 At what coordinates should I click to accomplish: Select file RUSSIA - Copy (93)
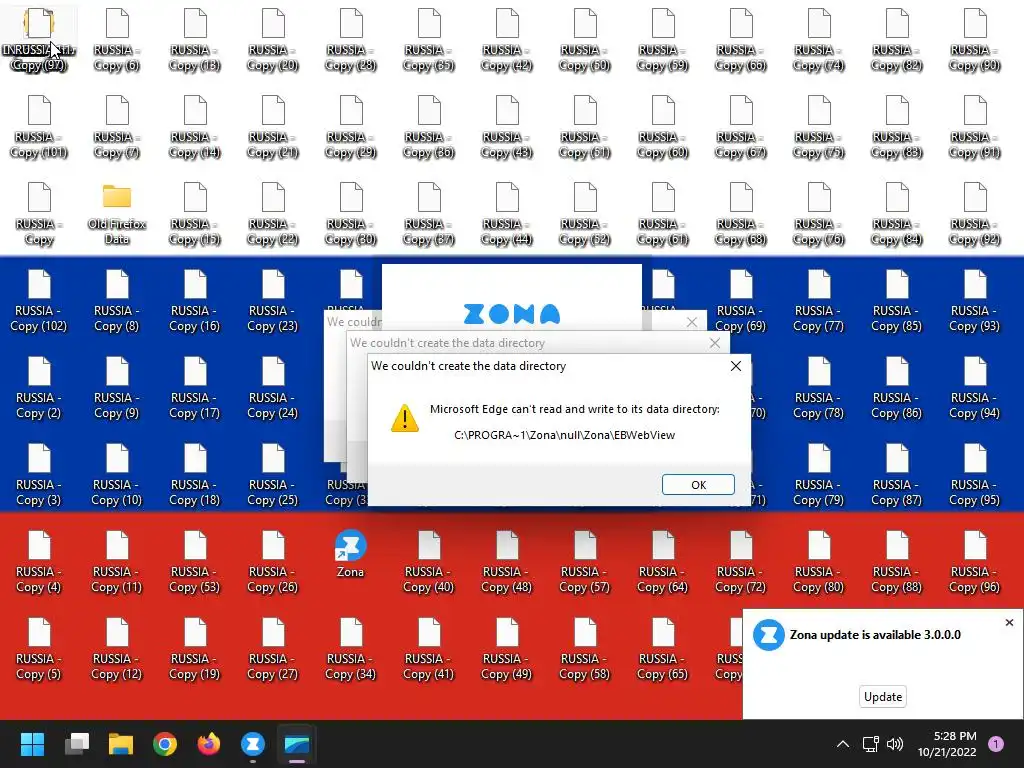tap(974, 300)
